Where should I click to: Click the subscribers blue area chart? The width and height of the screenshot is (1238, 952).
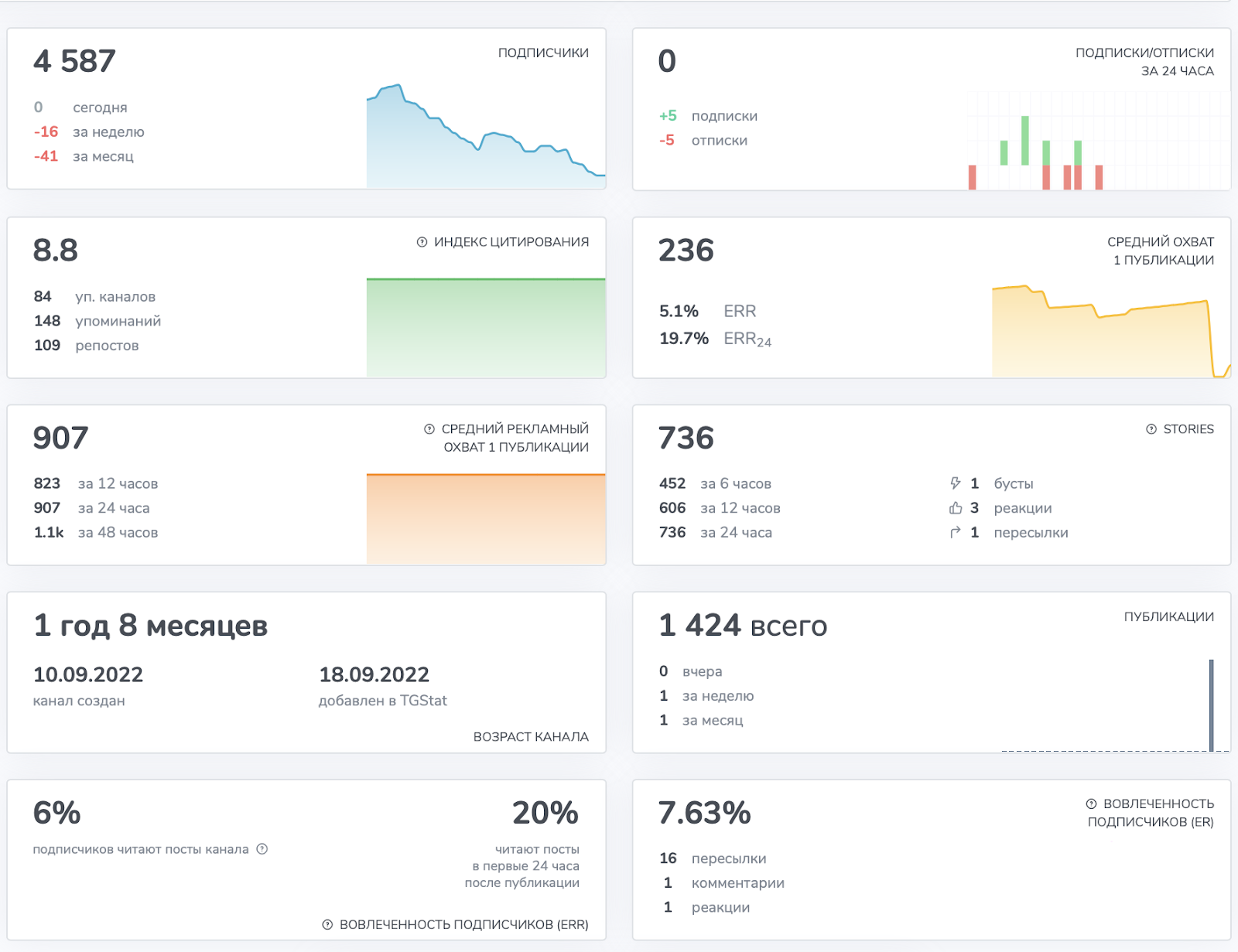486,136
